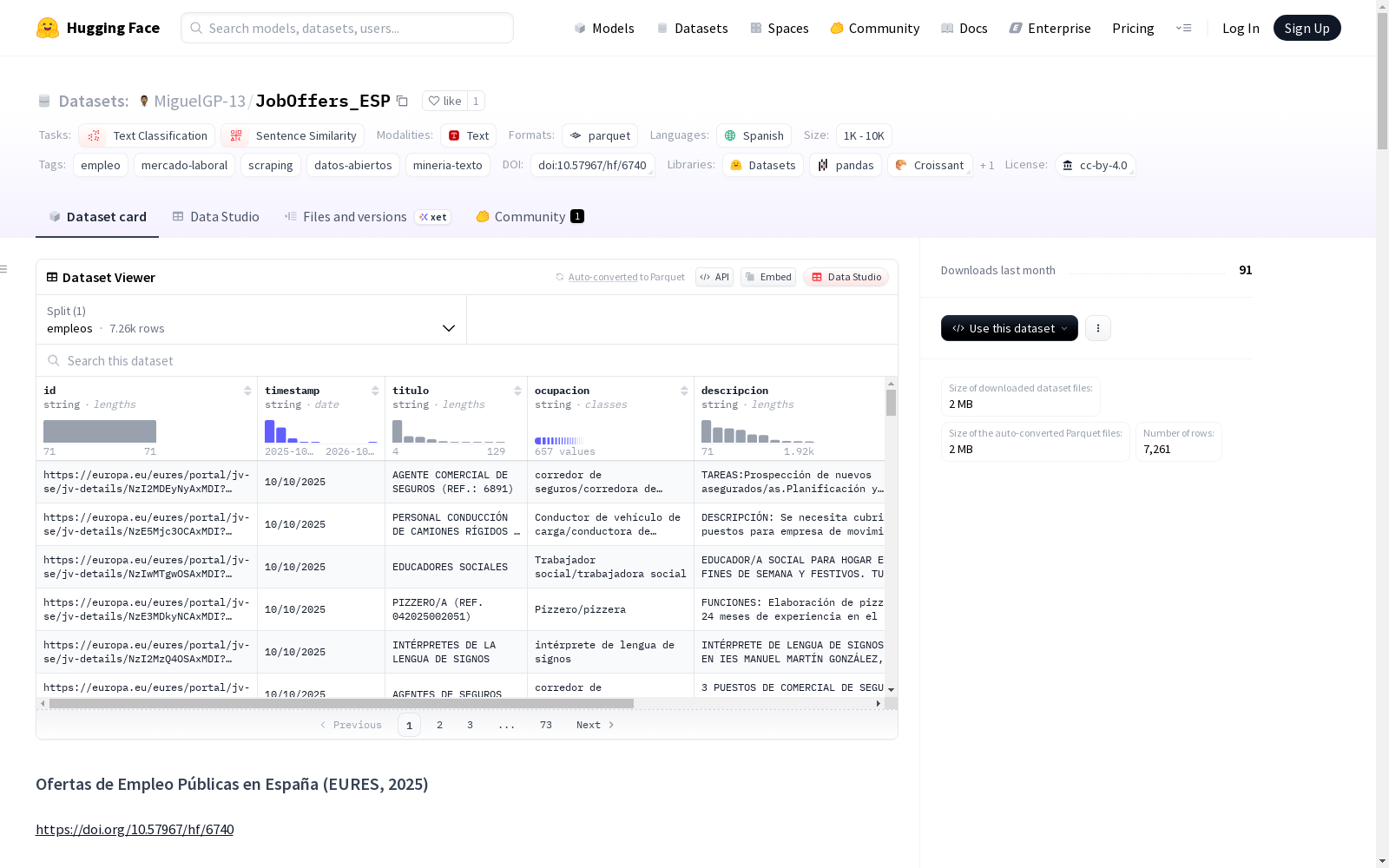Select the parquet format tag
Viewport: 1389px width, 868px height.
coord(600,135)
